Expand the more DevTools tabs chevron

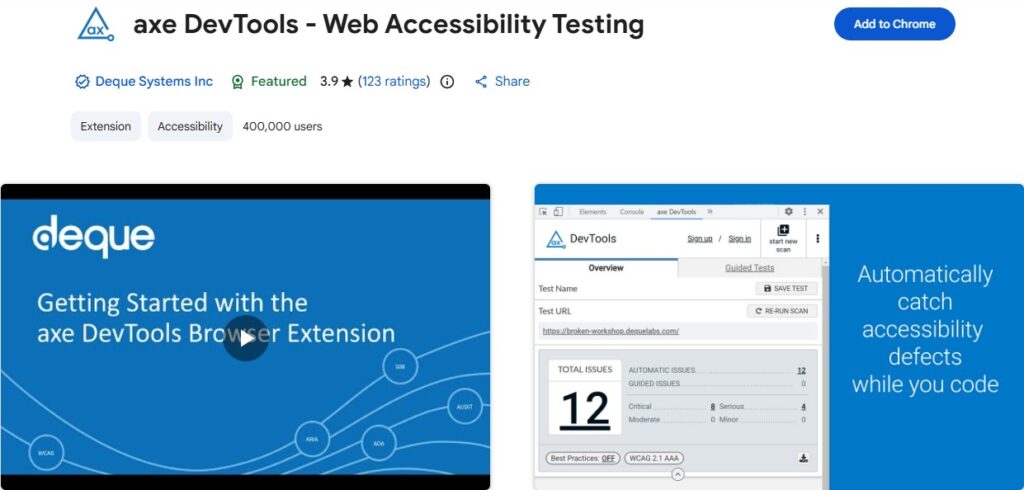coord(710,212)
